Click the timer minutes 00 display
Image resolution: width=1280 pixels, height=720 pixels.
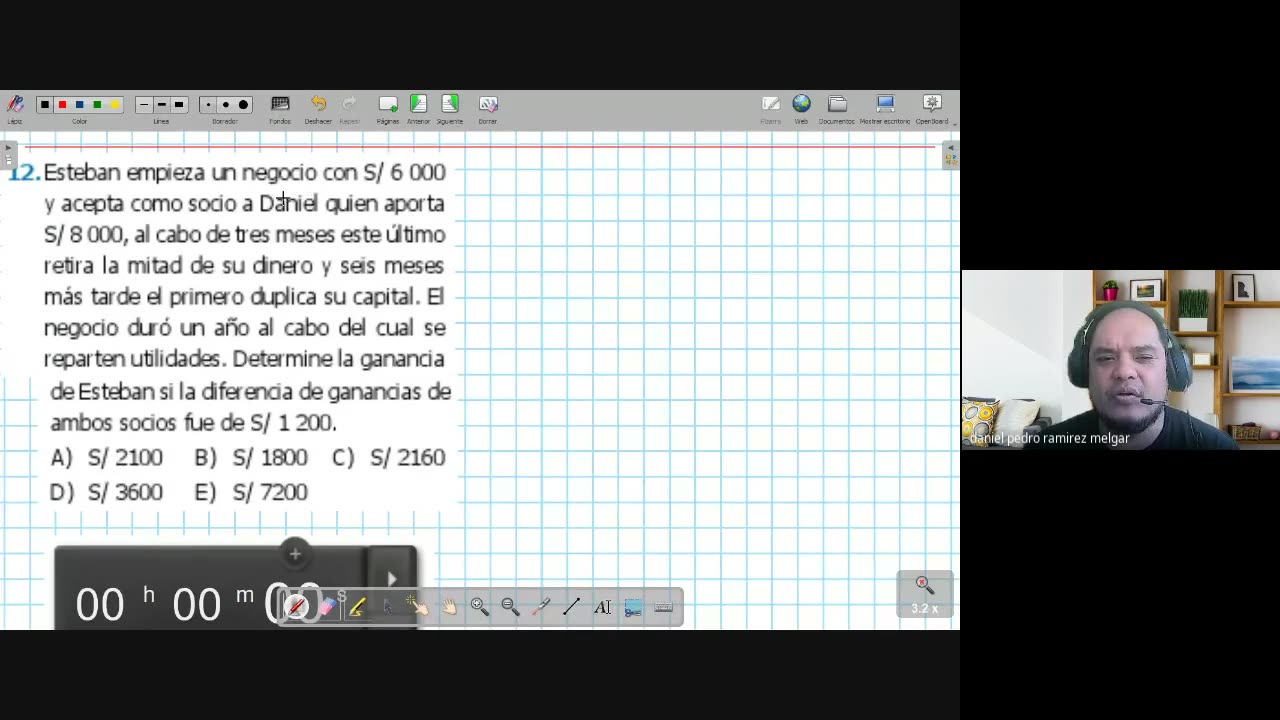tap(197, 605)
